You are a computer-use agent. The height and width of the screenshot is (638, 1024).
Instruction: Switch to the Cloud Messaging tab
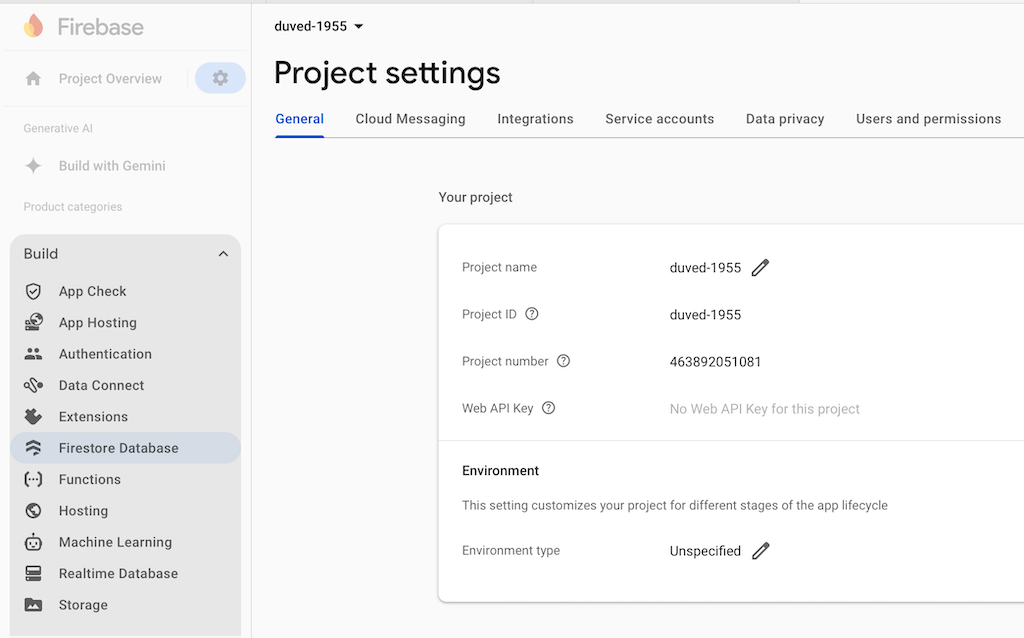pos(410,119)
